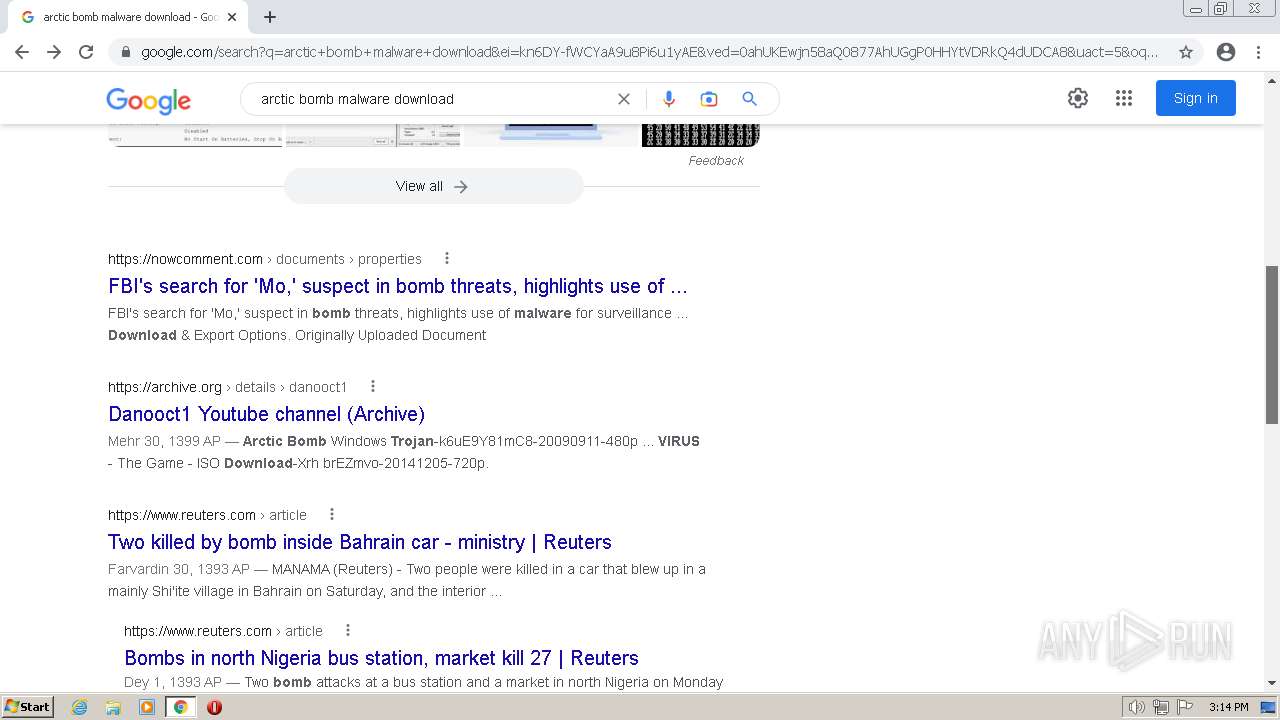Open the Google apps grid
This screenshot has width=1280, height=720.
point(1124,98)
